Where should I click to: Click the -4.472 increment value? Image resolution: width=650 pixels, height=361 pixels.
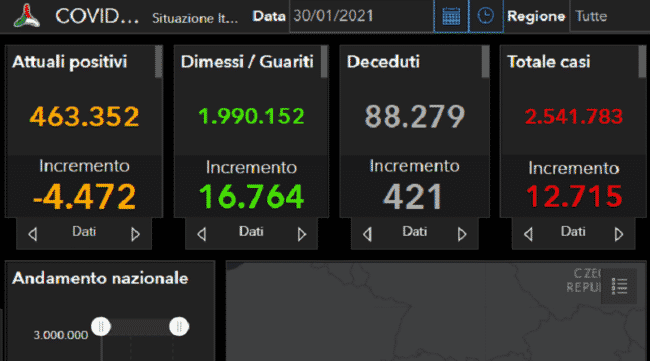[84, 197]
